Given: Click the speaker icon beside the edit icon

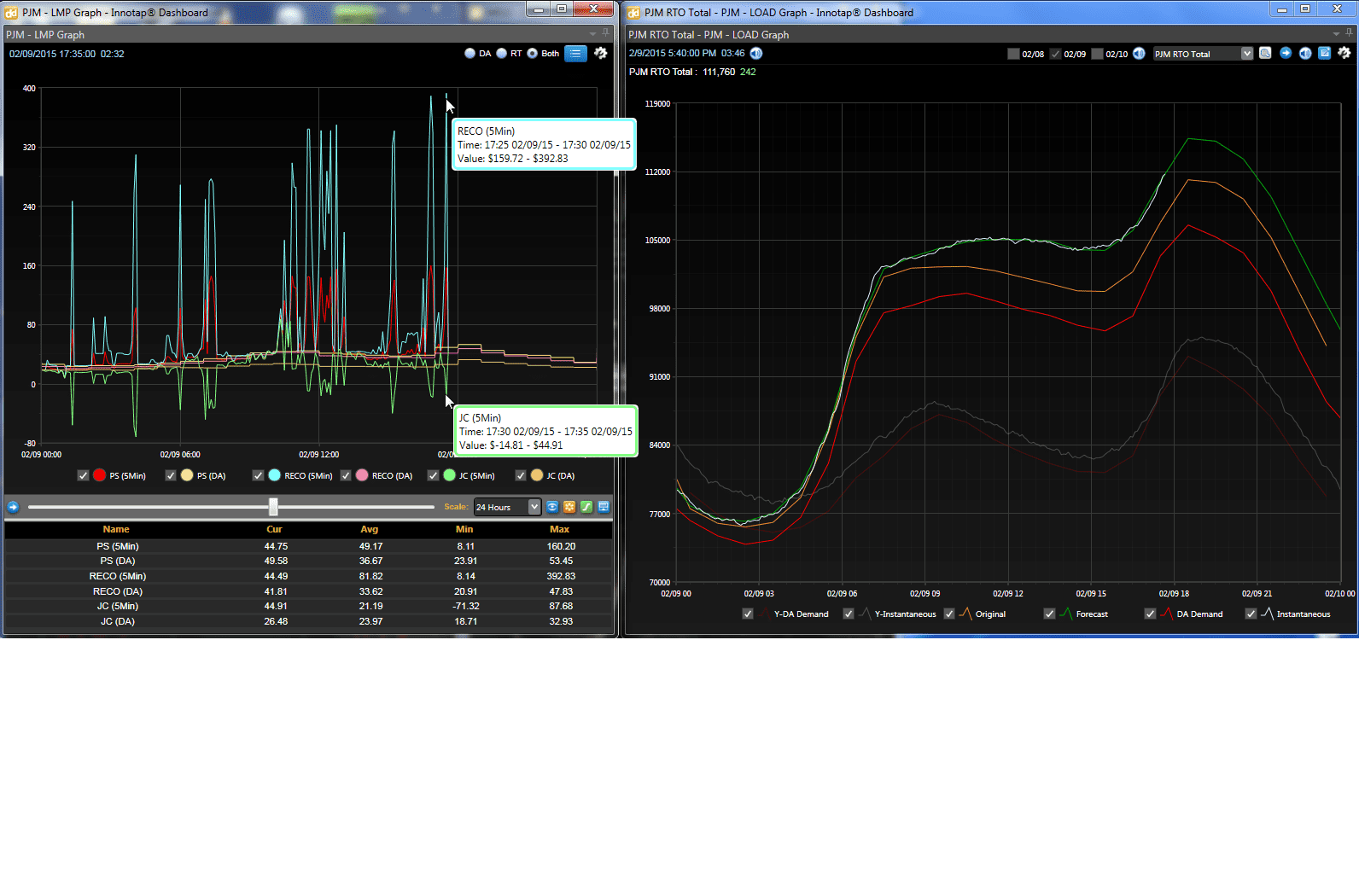Looking at the screenshot, I should coord(1305,53).
